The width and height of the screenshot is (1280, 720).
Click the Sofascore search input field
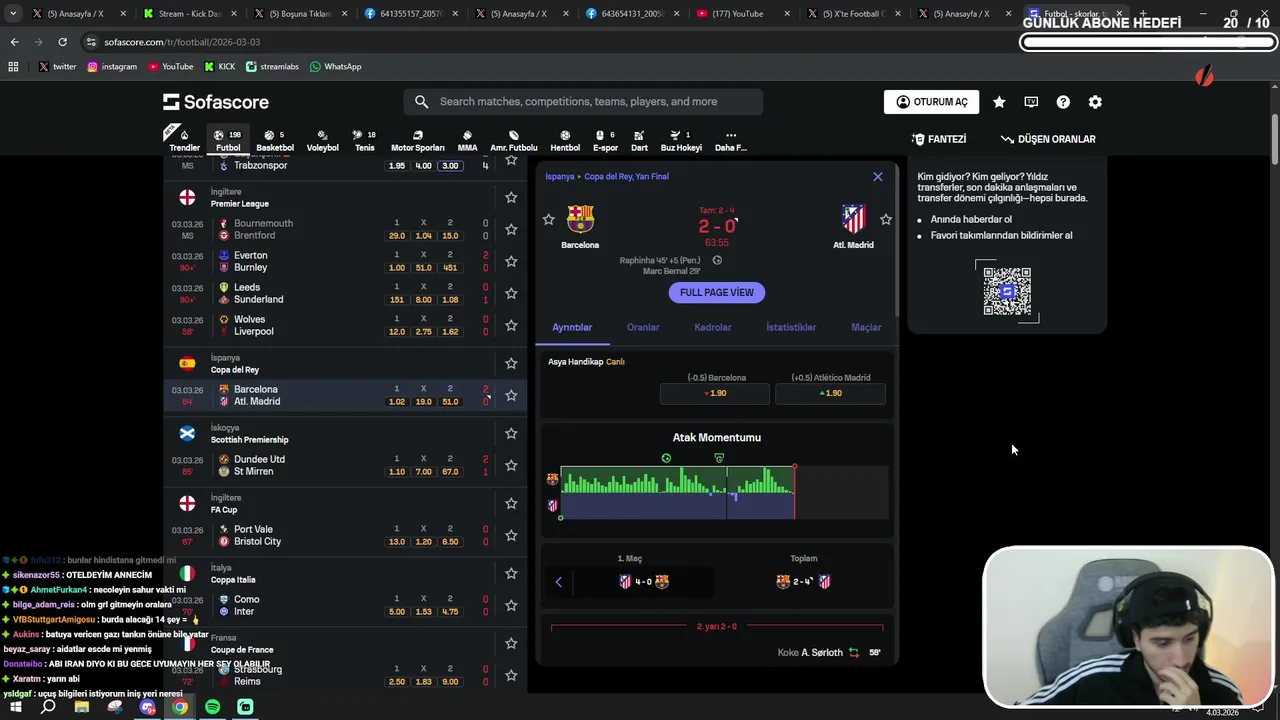click(583, 102)
